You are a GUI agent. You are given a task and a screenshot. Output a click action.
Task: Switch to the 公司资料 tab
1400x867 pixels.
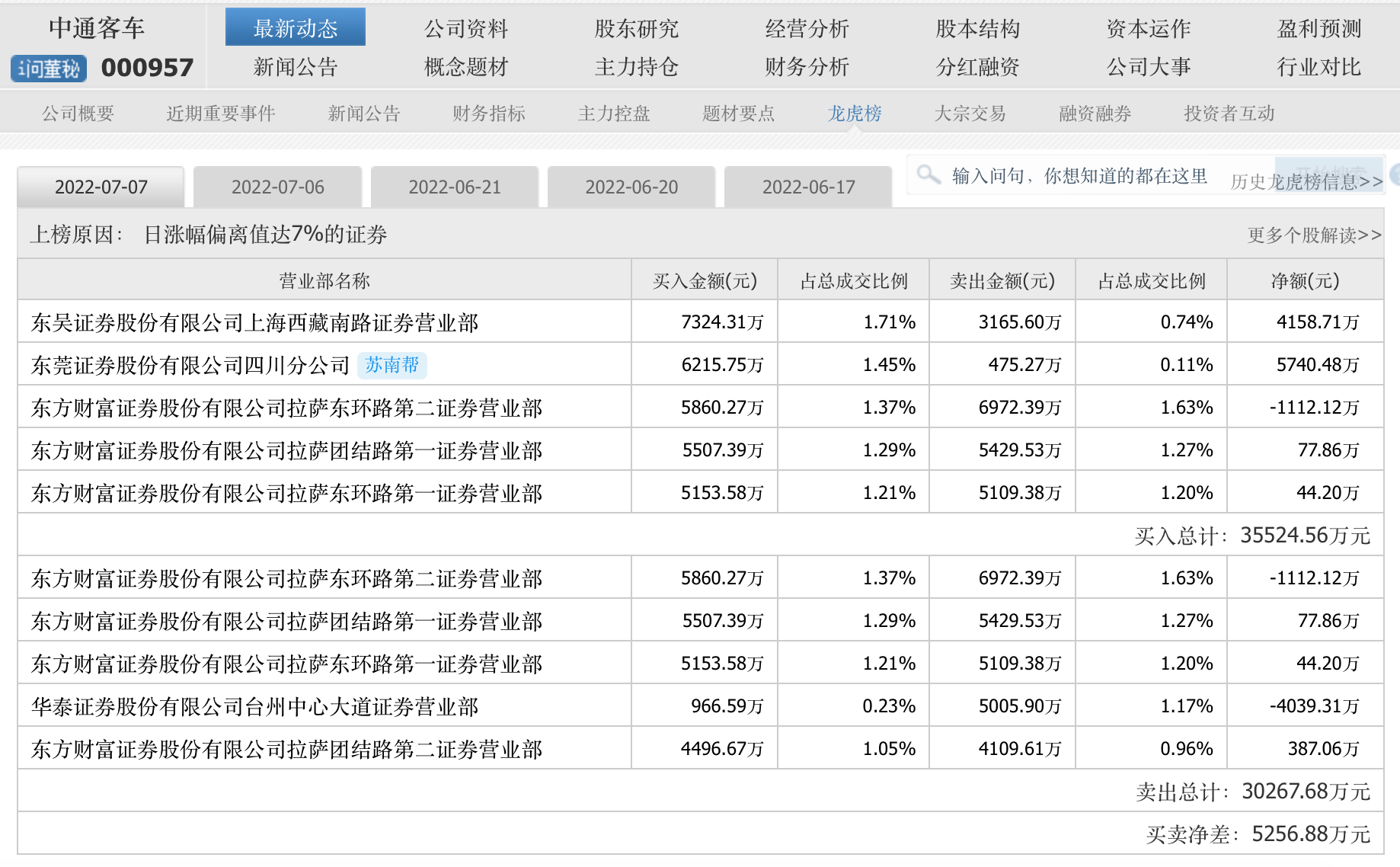pos(467,29)
